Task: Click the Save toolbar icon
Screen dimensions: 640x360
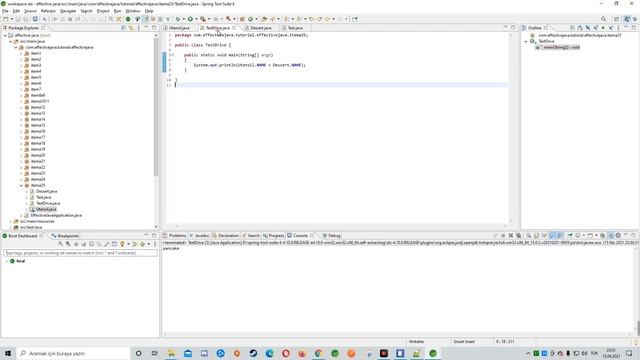Action: [x=18, y=19]
